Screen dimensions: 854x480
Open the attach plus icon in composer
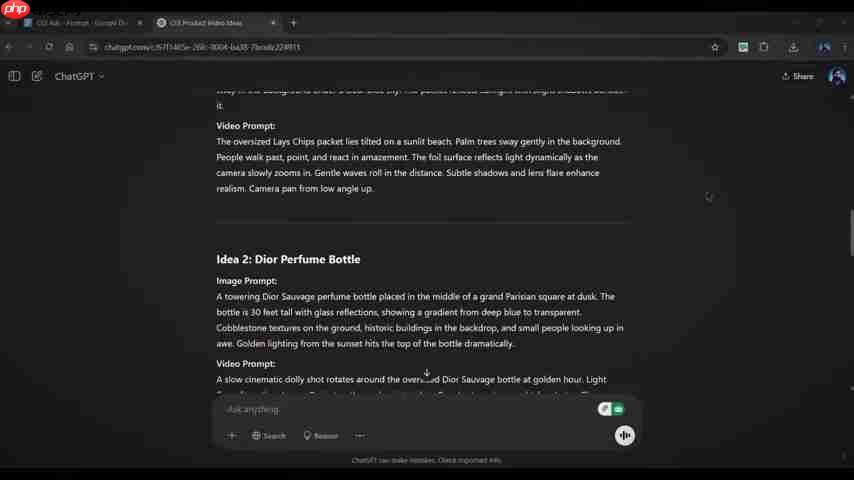point(232,436)
